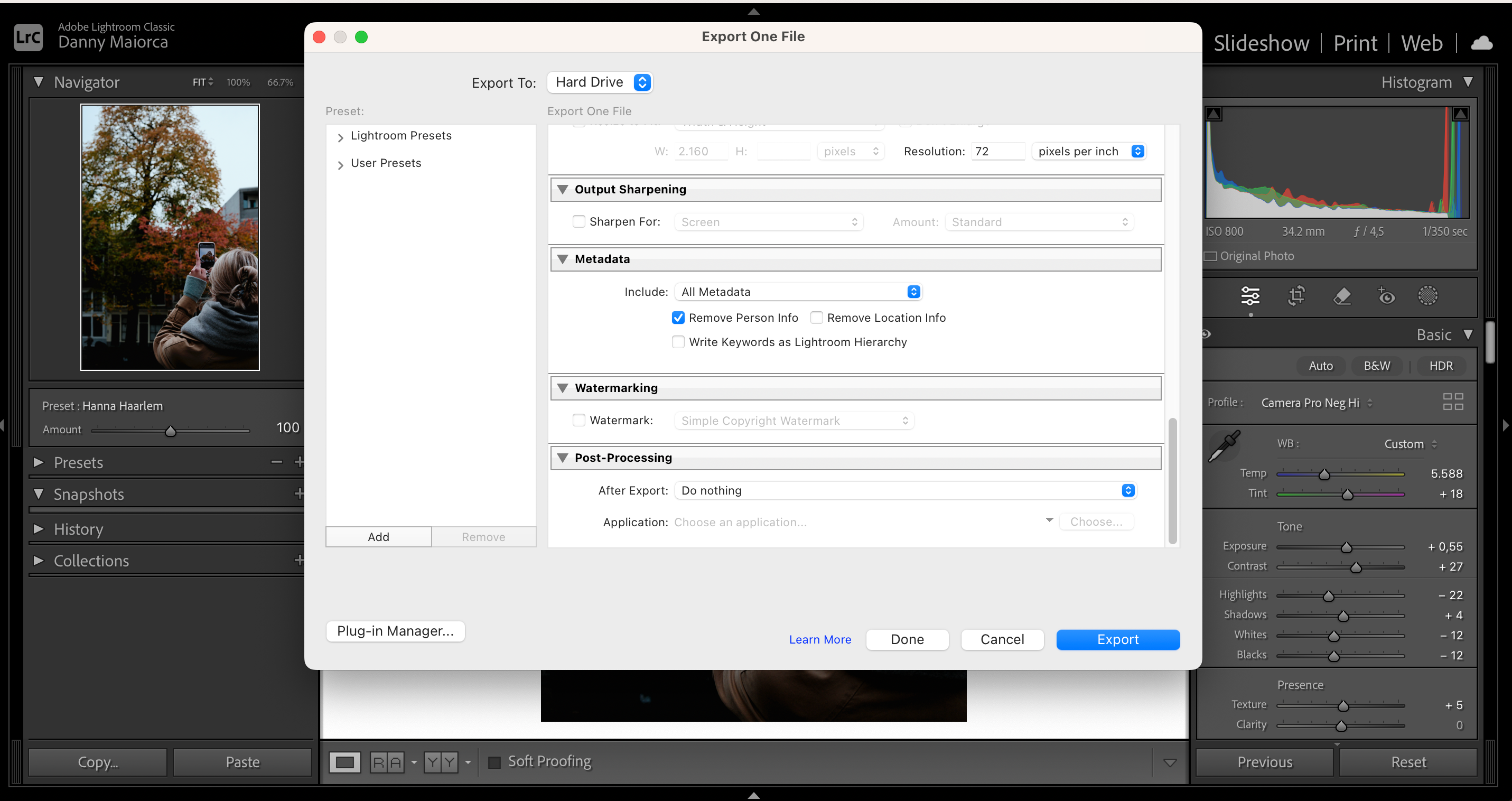Select the Healing eraser tool icon
1512x801 pixels.
tap(1342, 296)
